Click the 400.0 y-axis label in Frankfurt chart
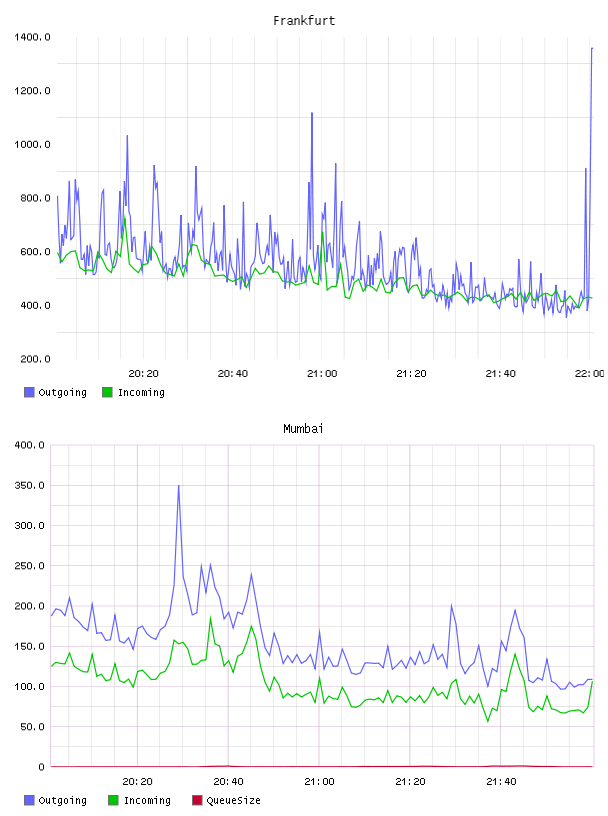 tap(35, 305)
